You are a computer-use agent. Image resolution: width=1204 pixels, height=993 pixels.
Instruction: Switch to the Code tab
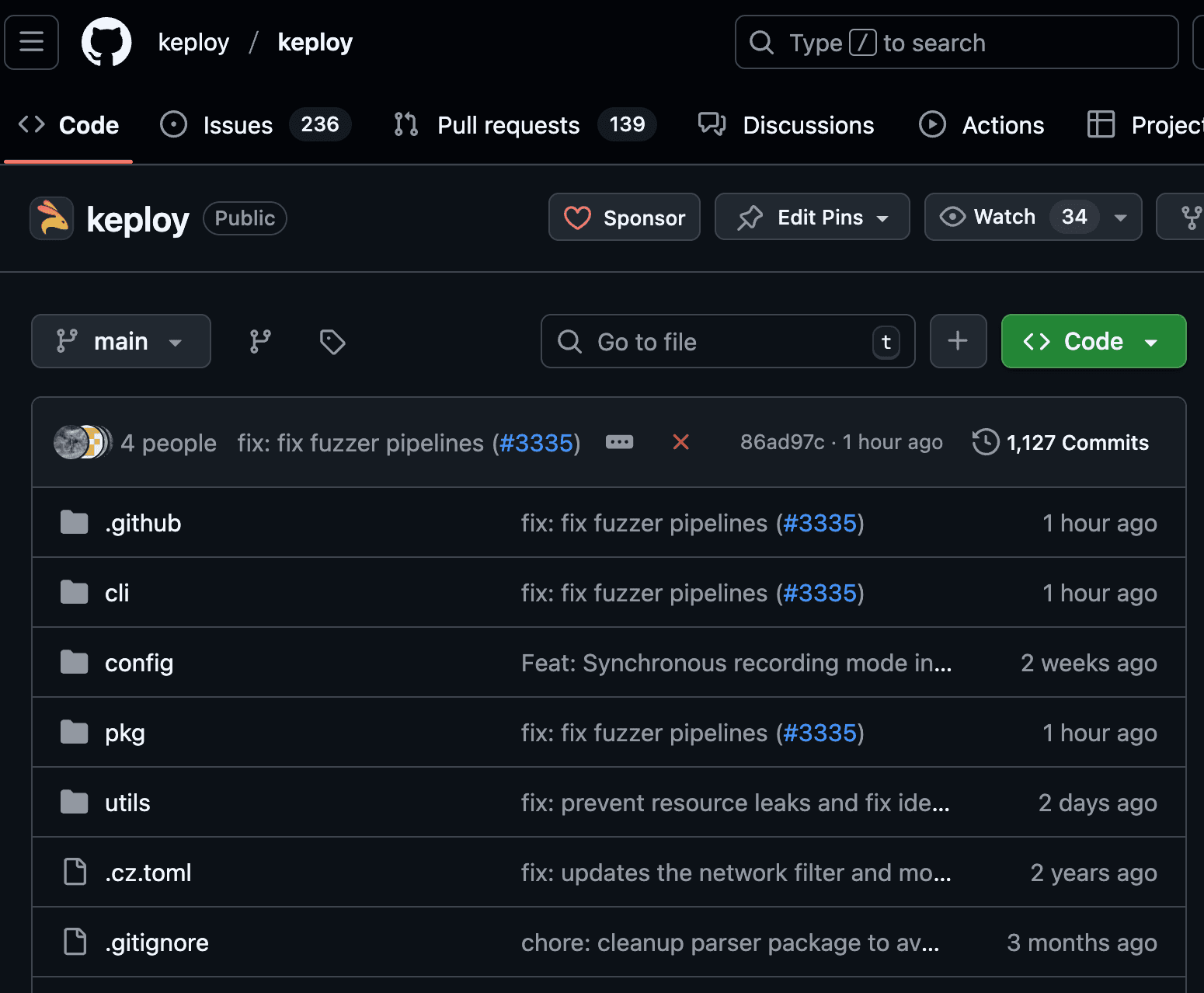click(x=68, y=125)
